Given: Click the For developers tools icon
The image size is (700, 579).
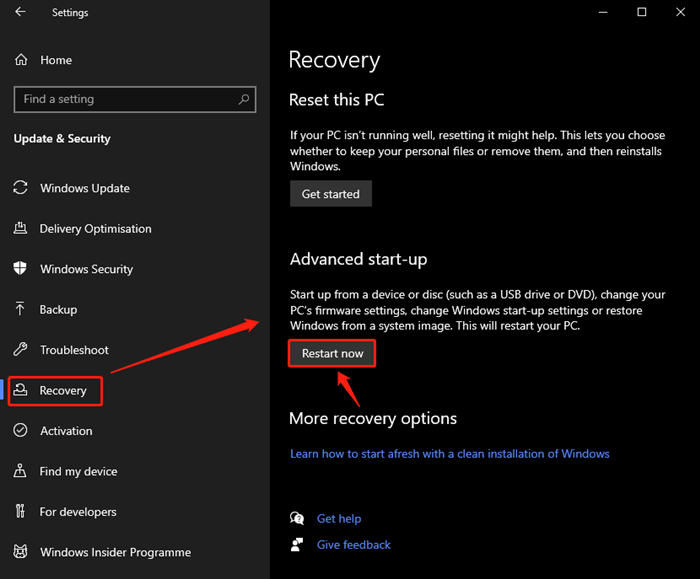Looking at the screenshot, I should tap(20, 511).
